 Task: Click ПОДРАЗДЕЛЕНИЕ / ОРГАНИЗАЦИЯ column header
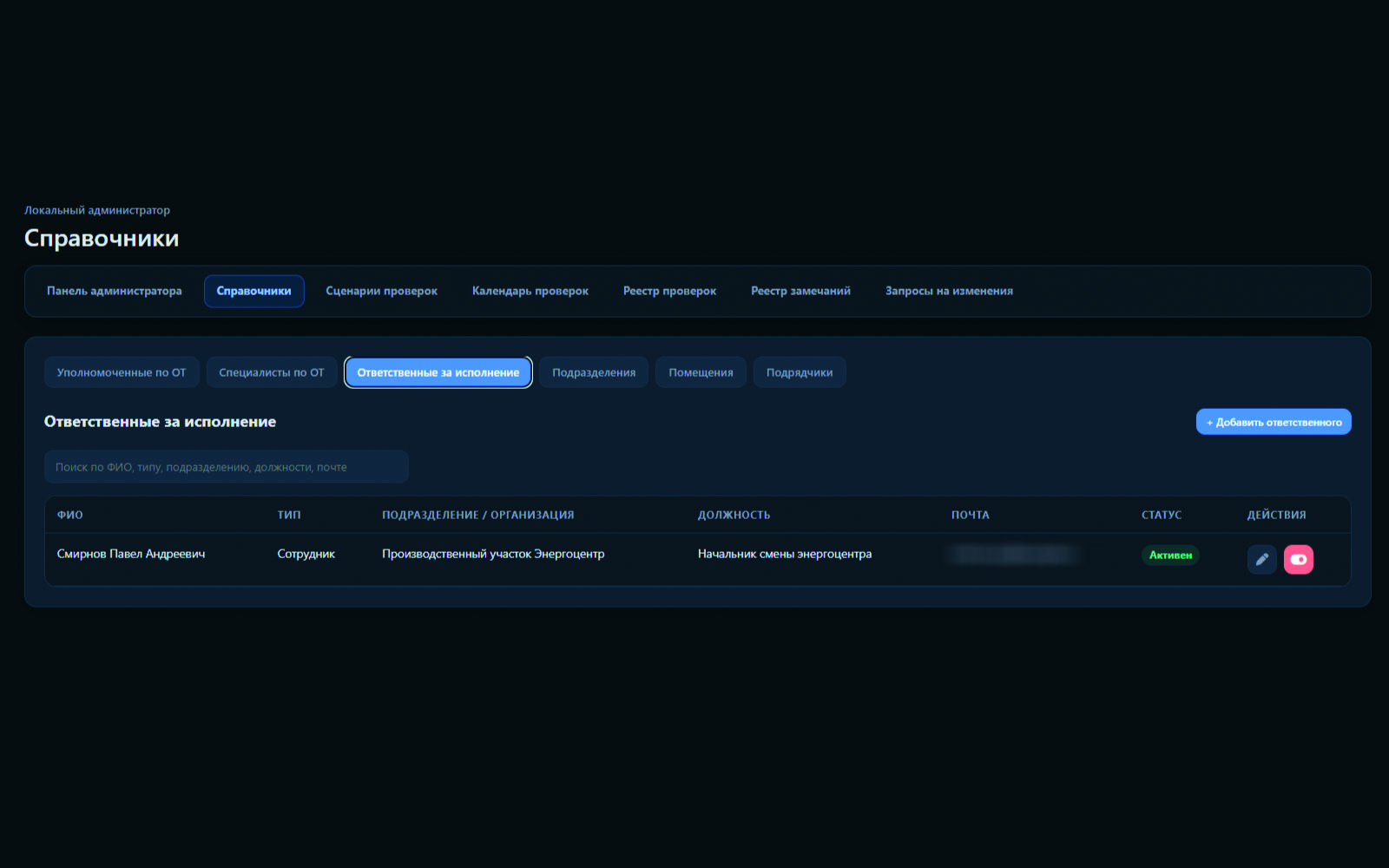pyautogui.click(x=478, y=515)
